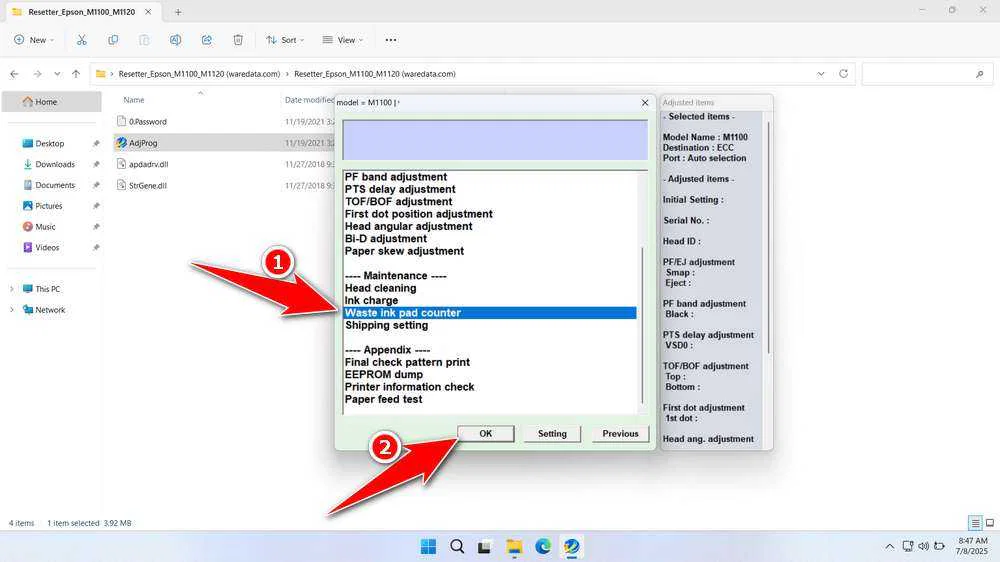Refresh the current folder view
The height and width of the screenshot is (562, 1000).
843,74
